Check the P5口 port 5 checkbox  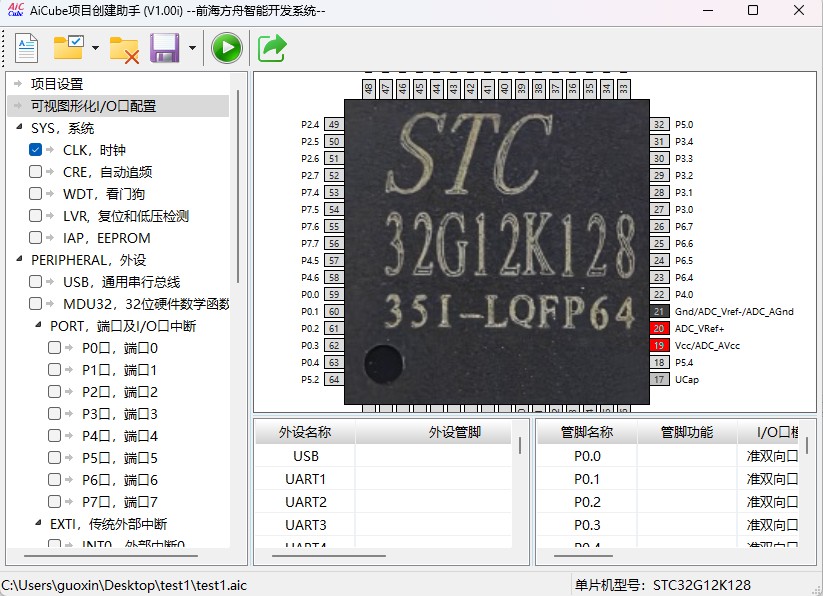click(x=55, y=459)
